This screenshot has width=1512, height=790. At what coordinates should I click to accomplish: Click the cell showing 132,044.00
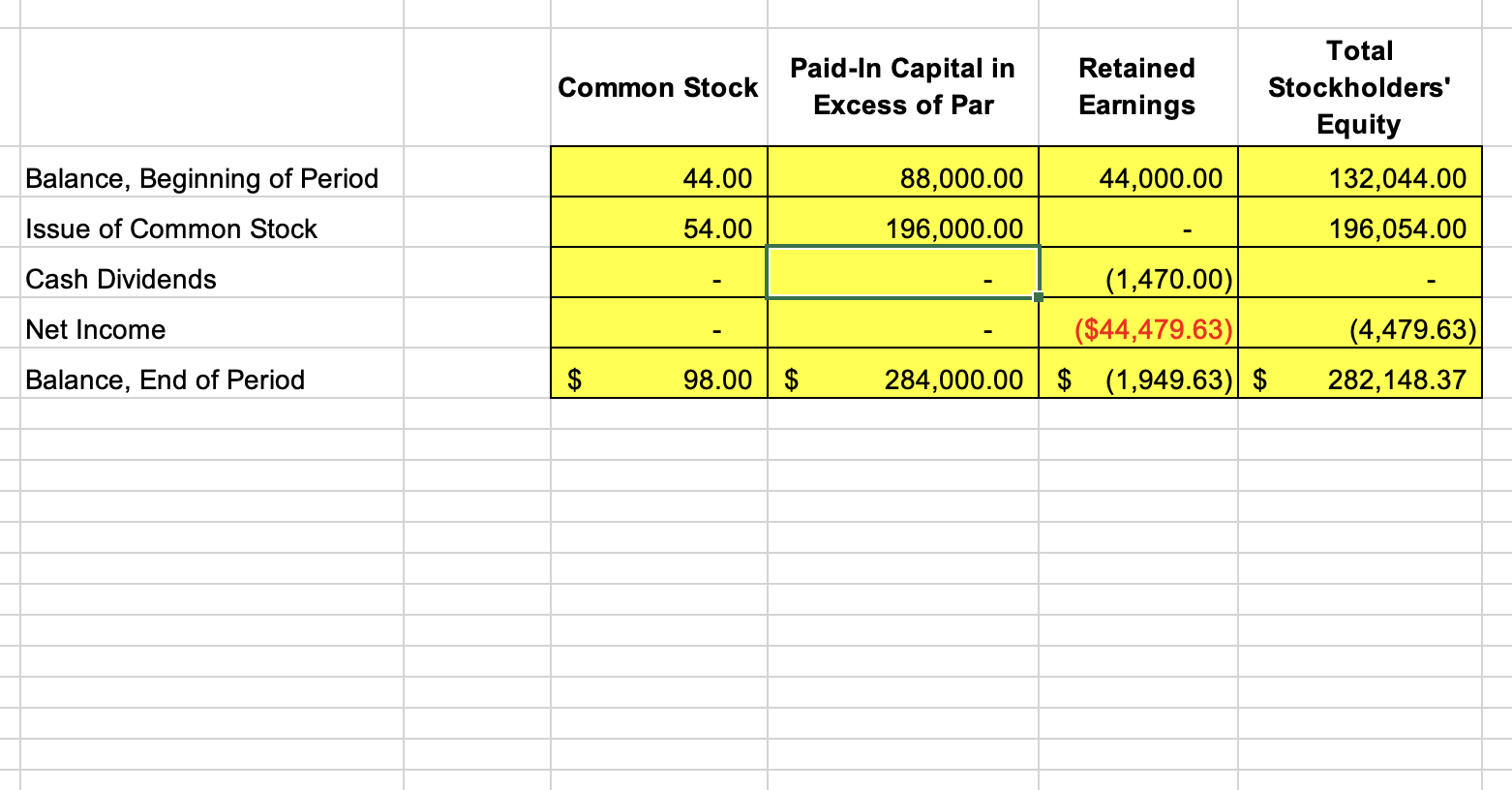pyautogui.click(x=1359, y=178)
